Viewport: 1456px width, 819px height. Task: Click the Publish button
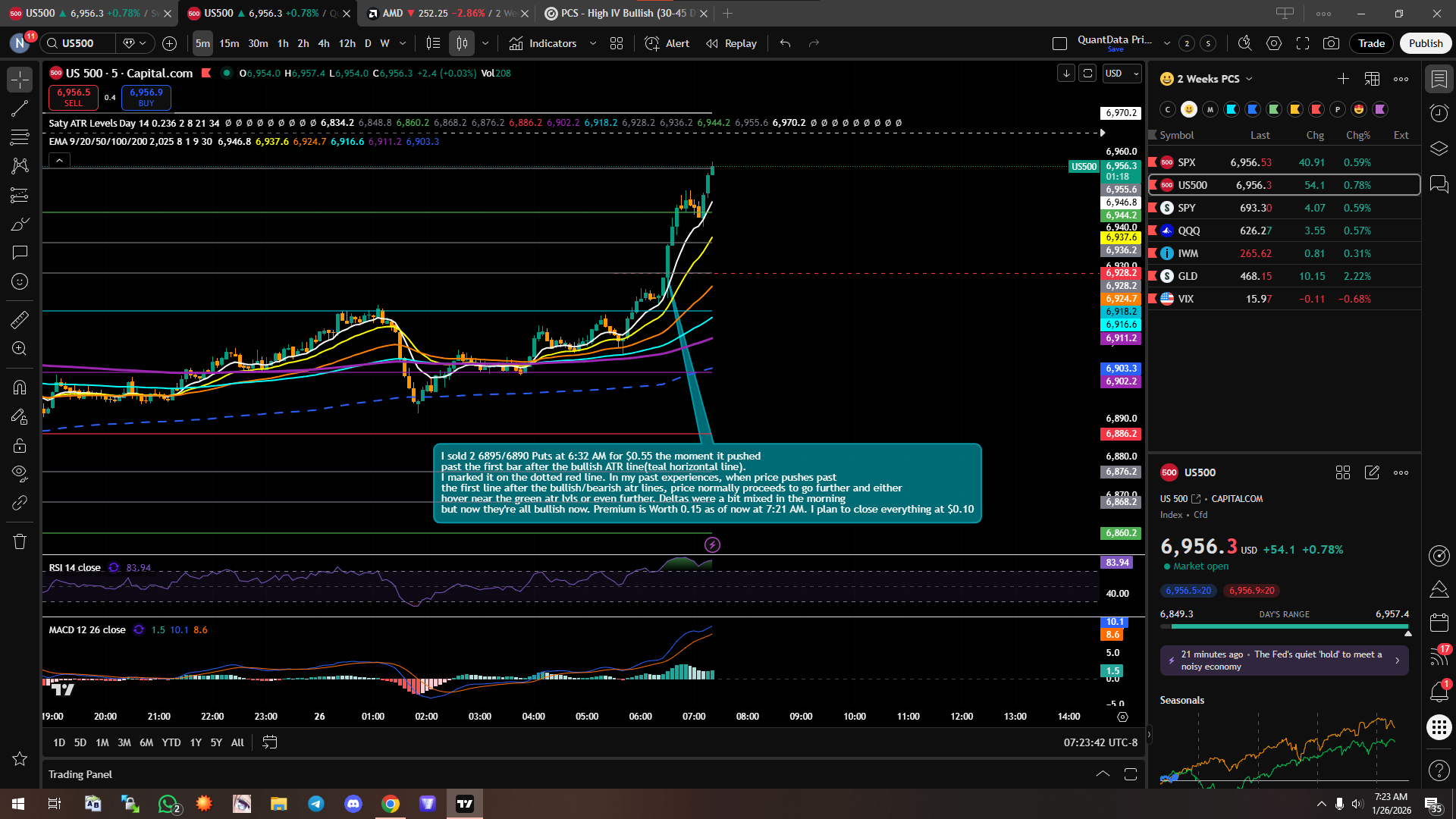[x=1425, y=43]
